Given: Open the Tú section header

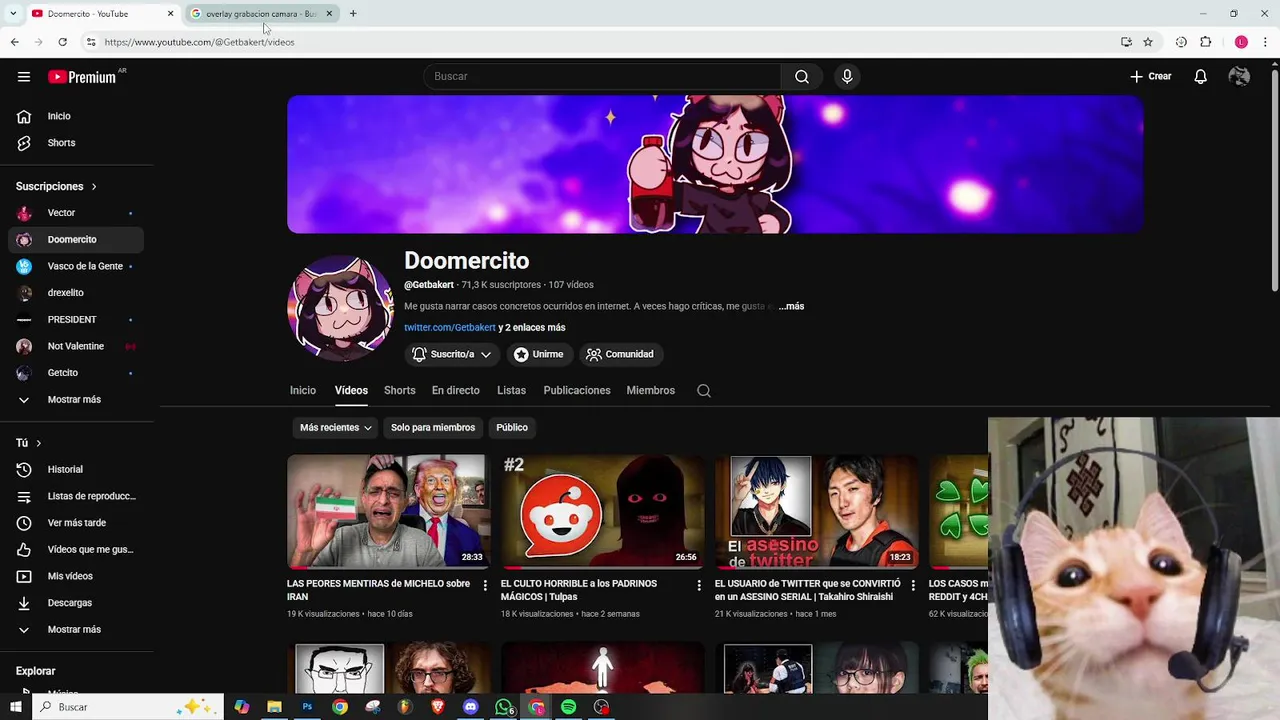Looking at the screenshot, I should 29,443.
